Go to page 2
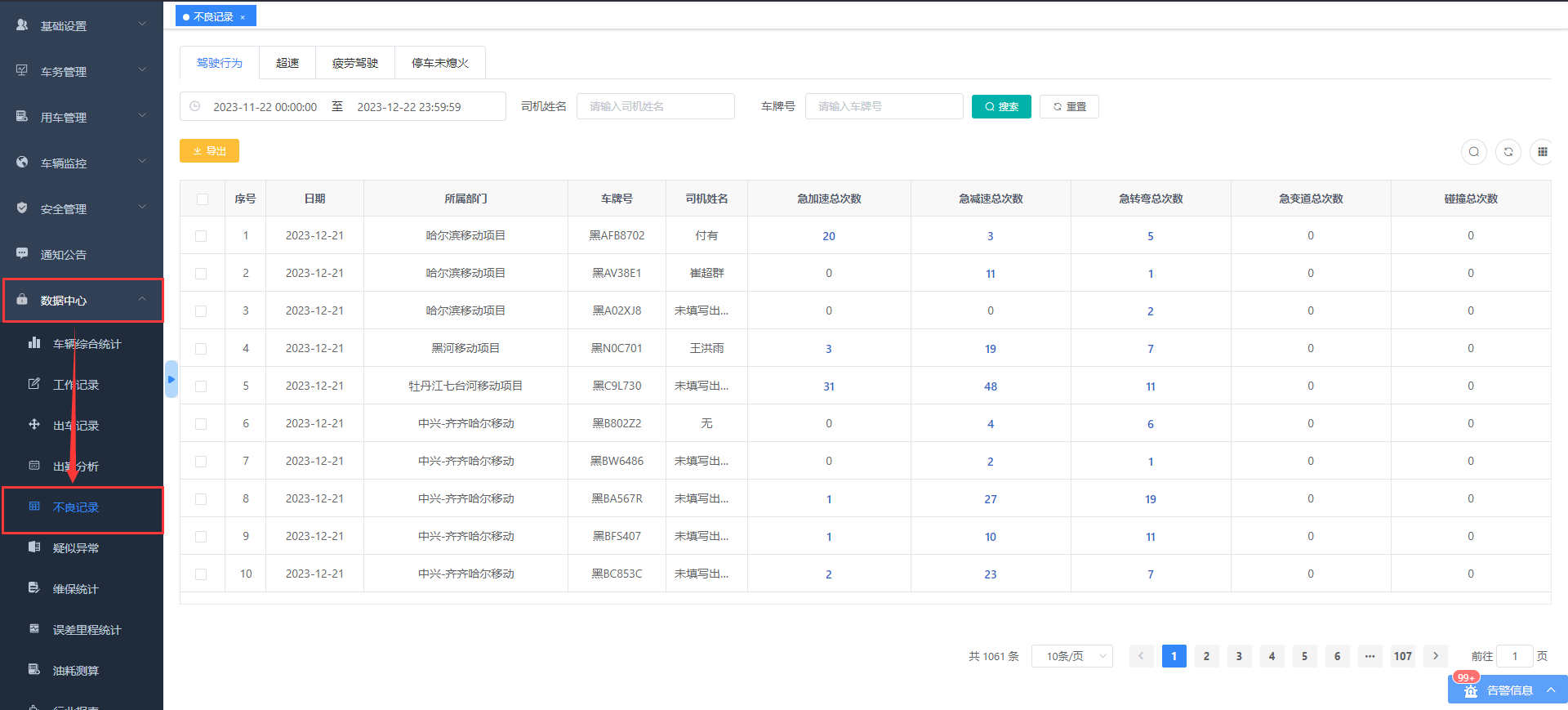Image resolution: width=1568 pixels, height=710 pixels. tap(1206, 656)
